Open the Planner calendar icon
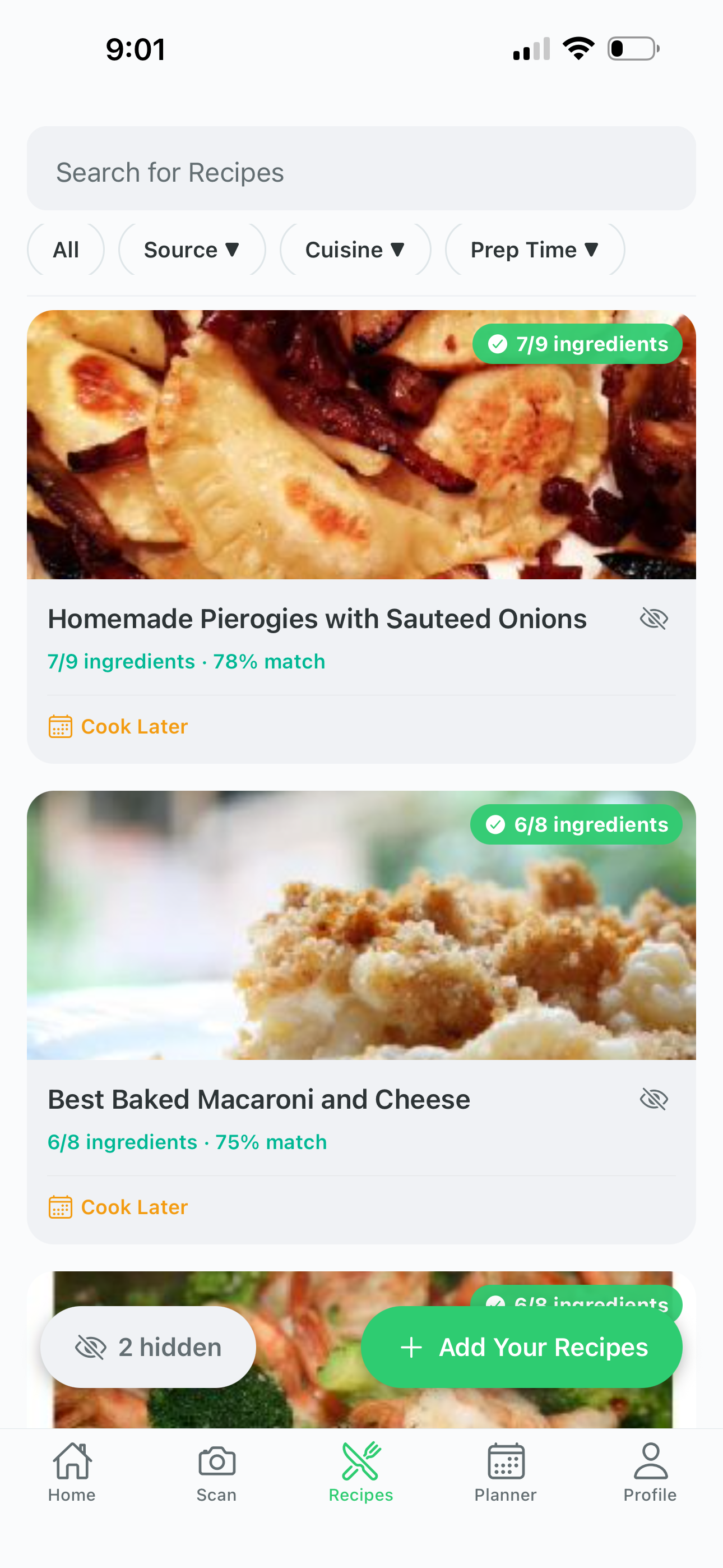Viewport: 723px width, 1568px height. coord(506,1461)
